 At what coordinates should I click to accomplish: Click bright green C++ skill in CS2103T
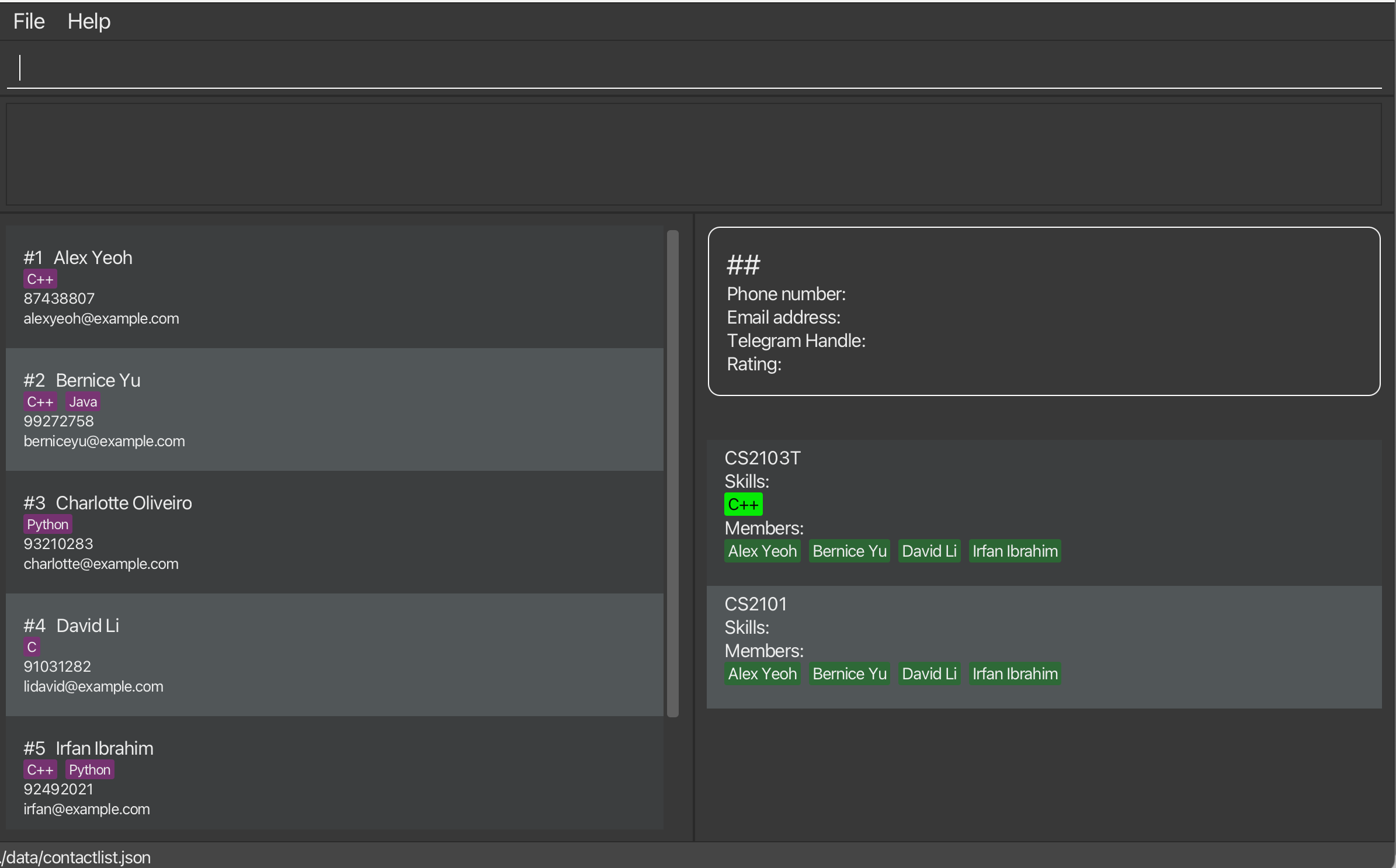click(x=743, y=505)
